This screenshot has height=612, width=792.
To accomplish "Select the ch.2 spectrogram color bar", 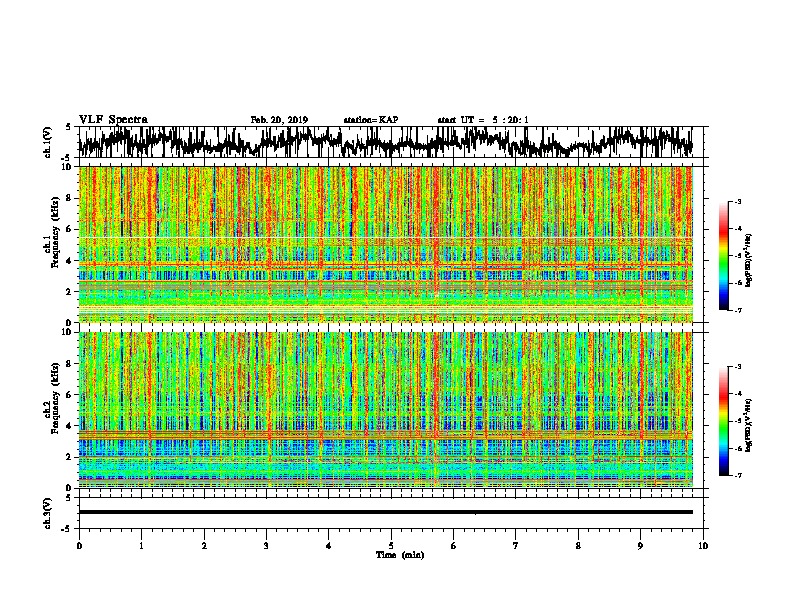I will coord(723,421).
